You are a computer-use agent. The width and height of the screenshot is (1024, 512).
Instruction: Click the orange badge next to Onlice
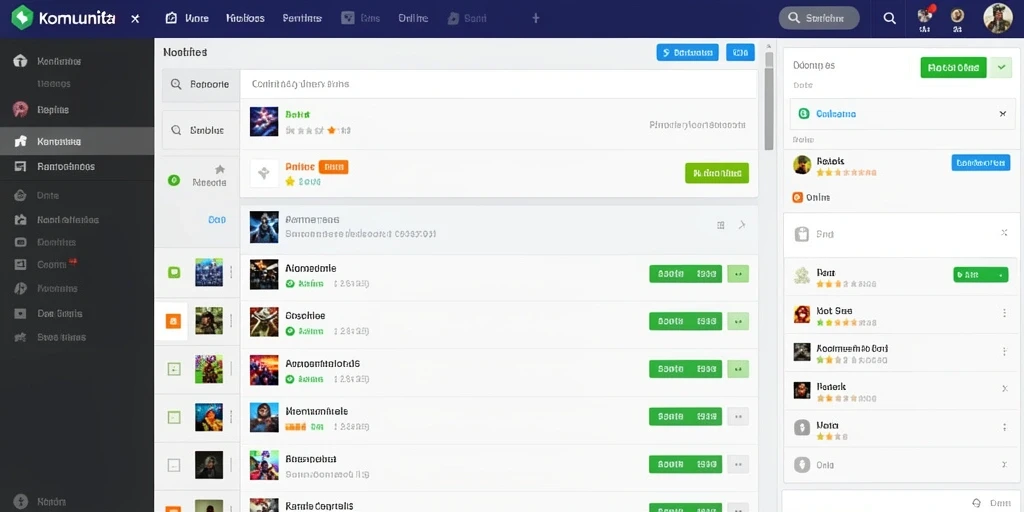click(x=334, y=167)
